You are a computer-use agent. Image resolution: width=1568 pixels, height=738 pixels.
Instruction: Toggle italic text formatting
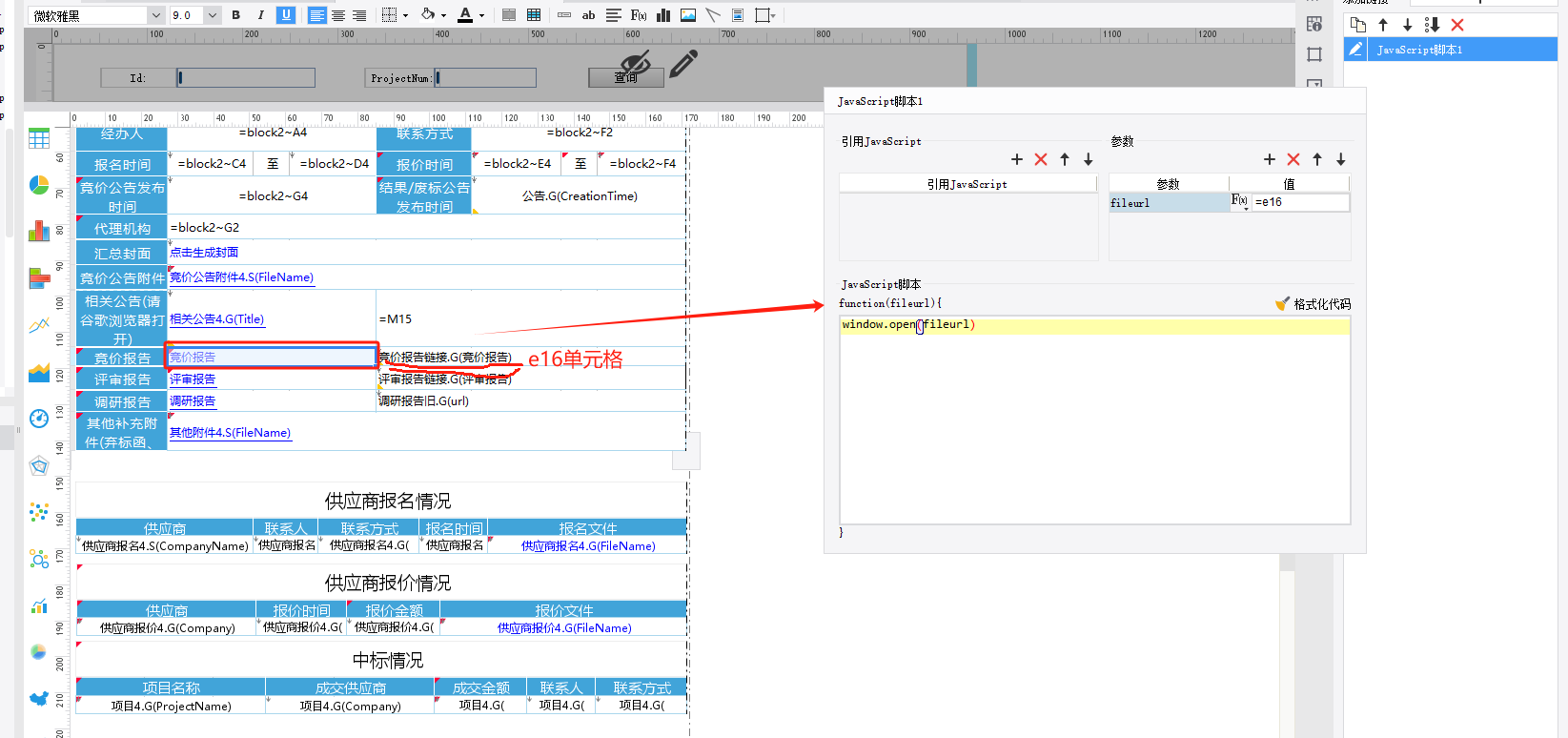pyautogui.click(x=260, y=15)
